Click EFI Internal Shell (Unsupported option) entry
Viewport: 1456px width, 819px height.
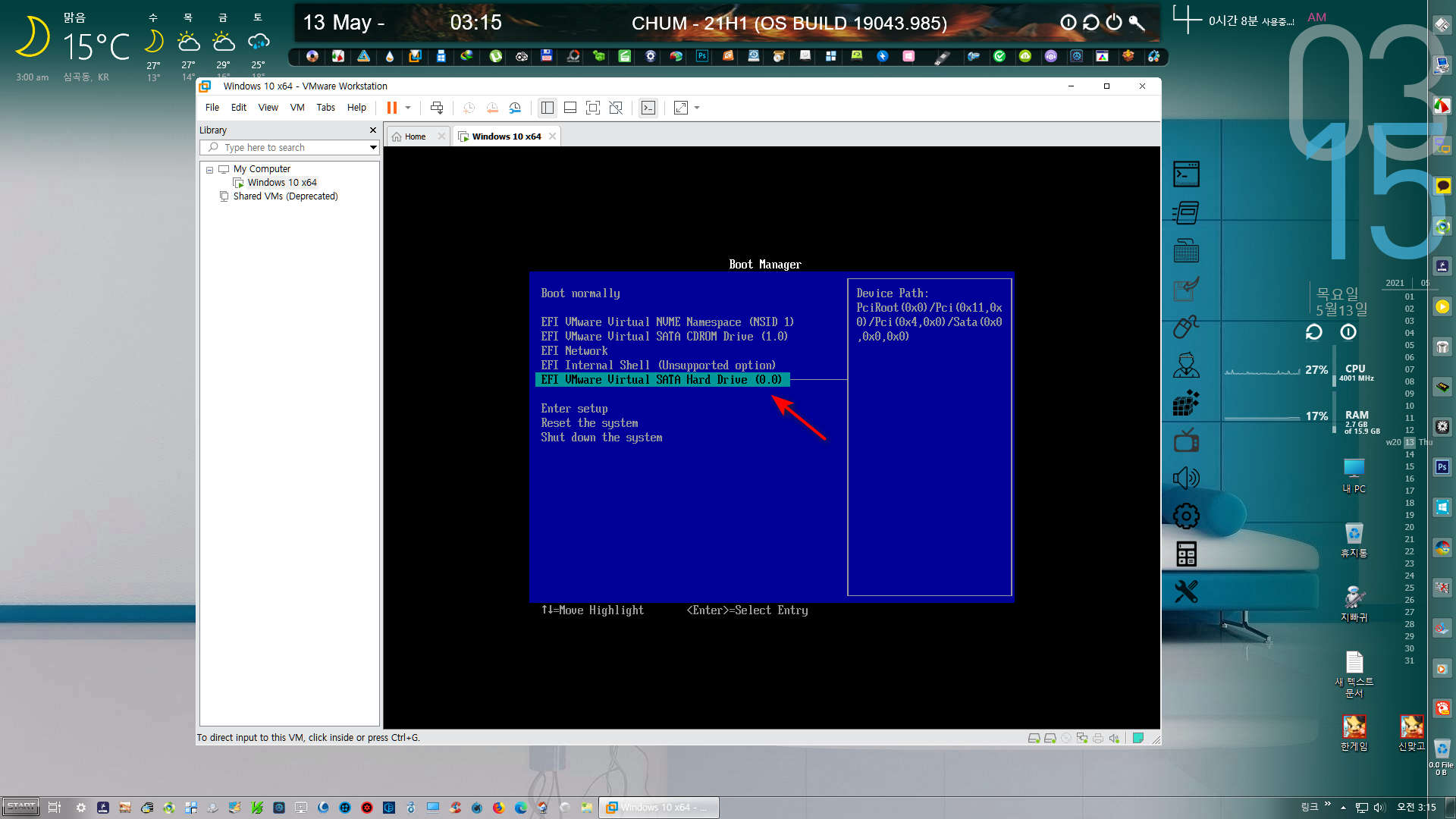click(x=658, y=366)
